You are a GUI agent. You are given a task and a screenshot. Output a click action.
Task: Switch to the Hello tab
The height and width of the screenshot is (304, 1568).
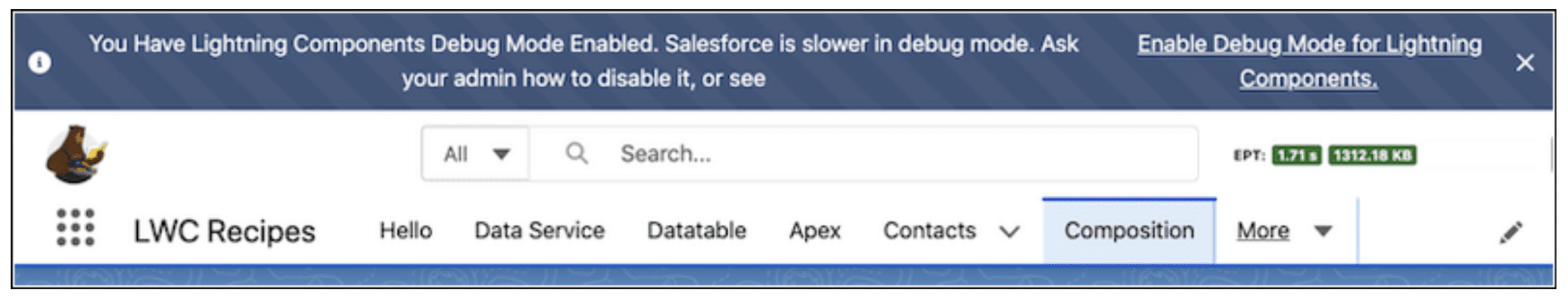(405, 231)
